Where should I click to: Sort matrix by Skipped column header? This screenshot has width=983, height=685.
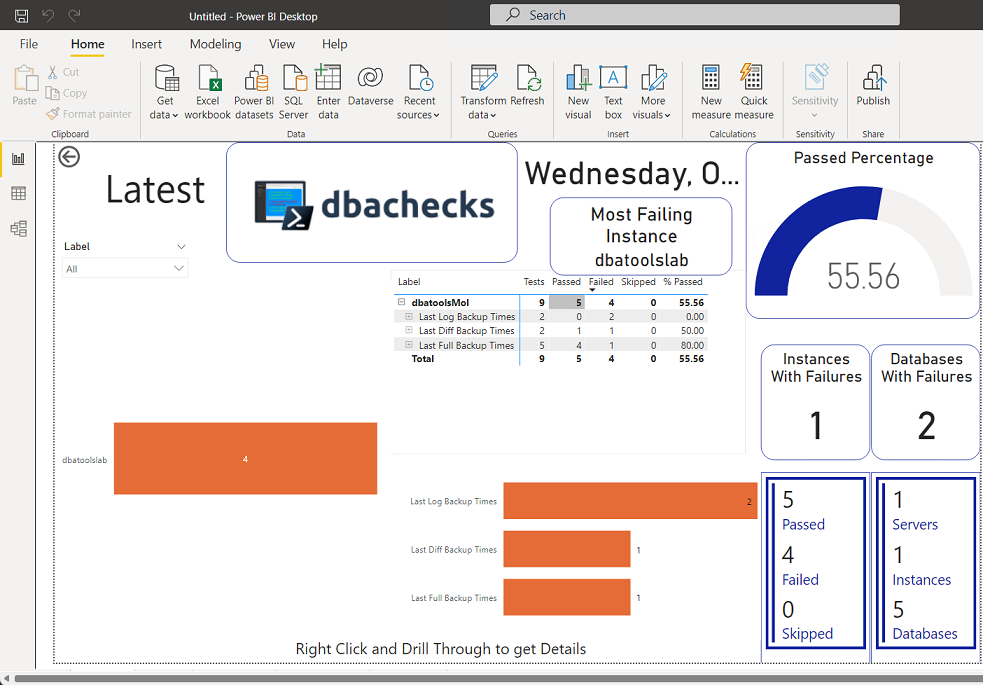click(x=638, y=282)
